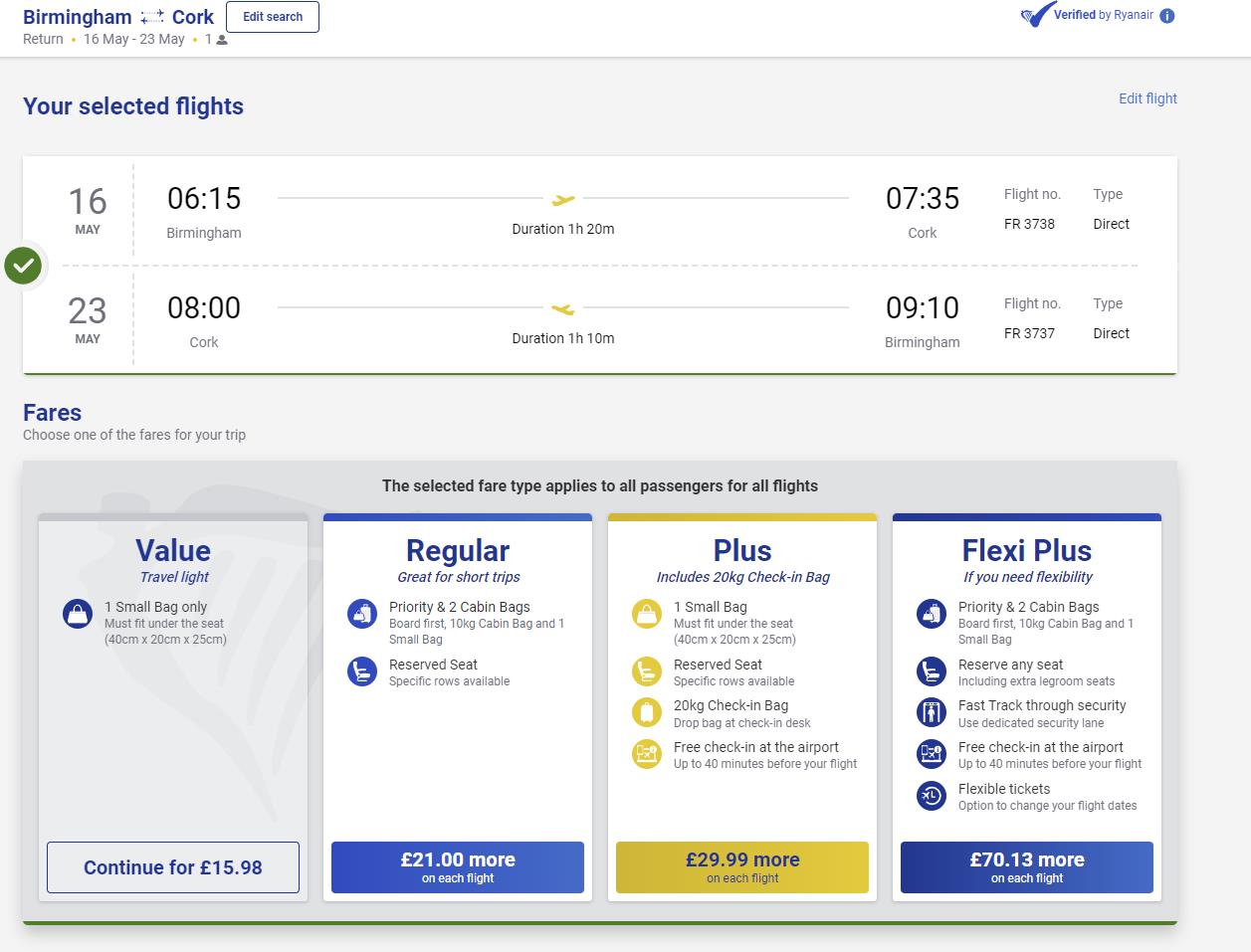Click the Verified by Ryanair info icon

click(1167, 16)
